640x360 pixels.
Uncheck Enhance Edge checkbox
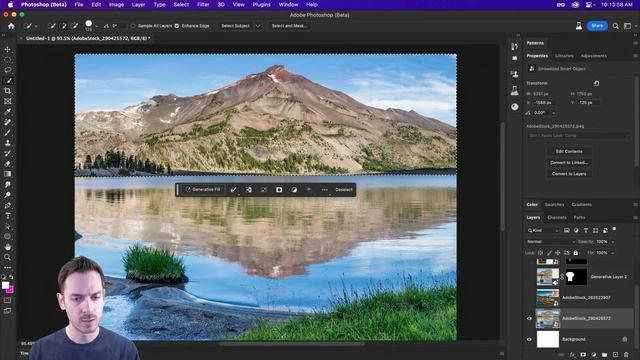pyautogui.click(x=177, y=26)
